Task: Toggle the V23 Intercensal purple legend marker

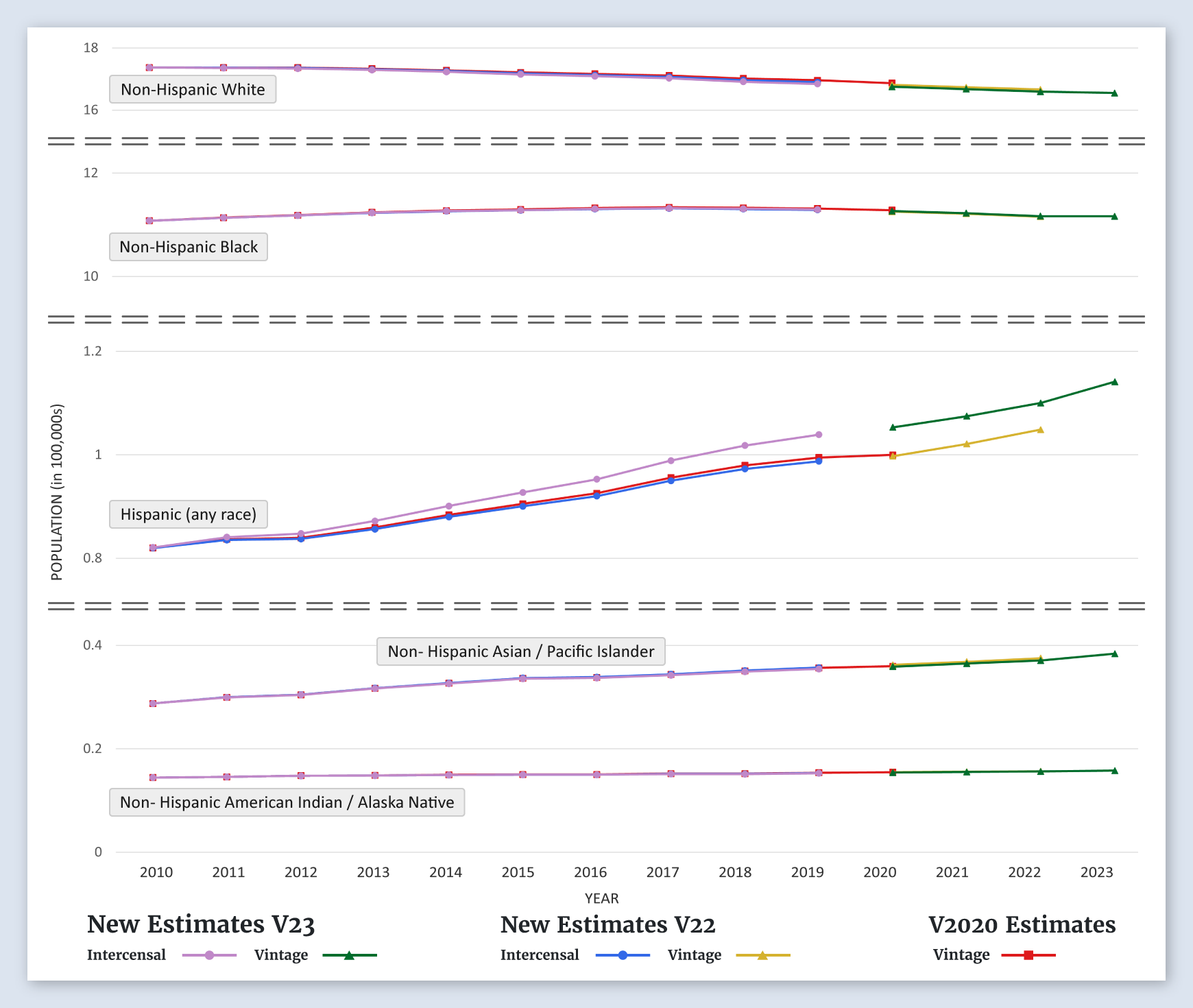Action: (209, 955)
